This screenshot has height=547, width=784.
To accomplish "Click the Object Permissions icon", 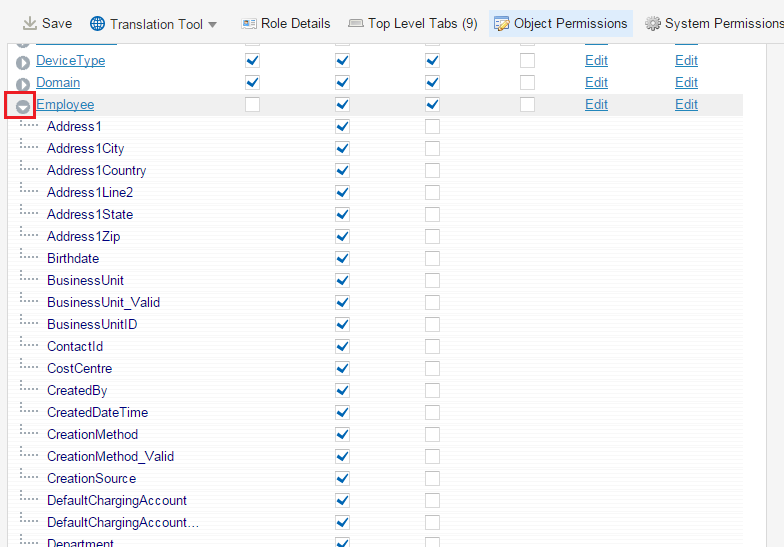I will click(x=501, y=24).
